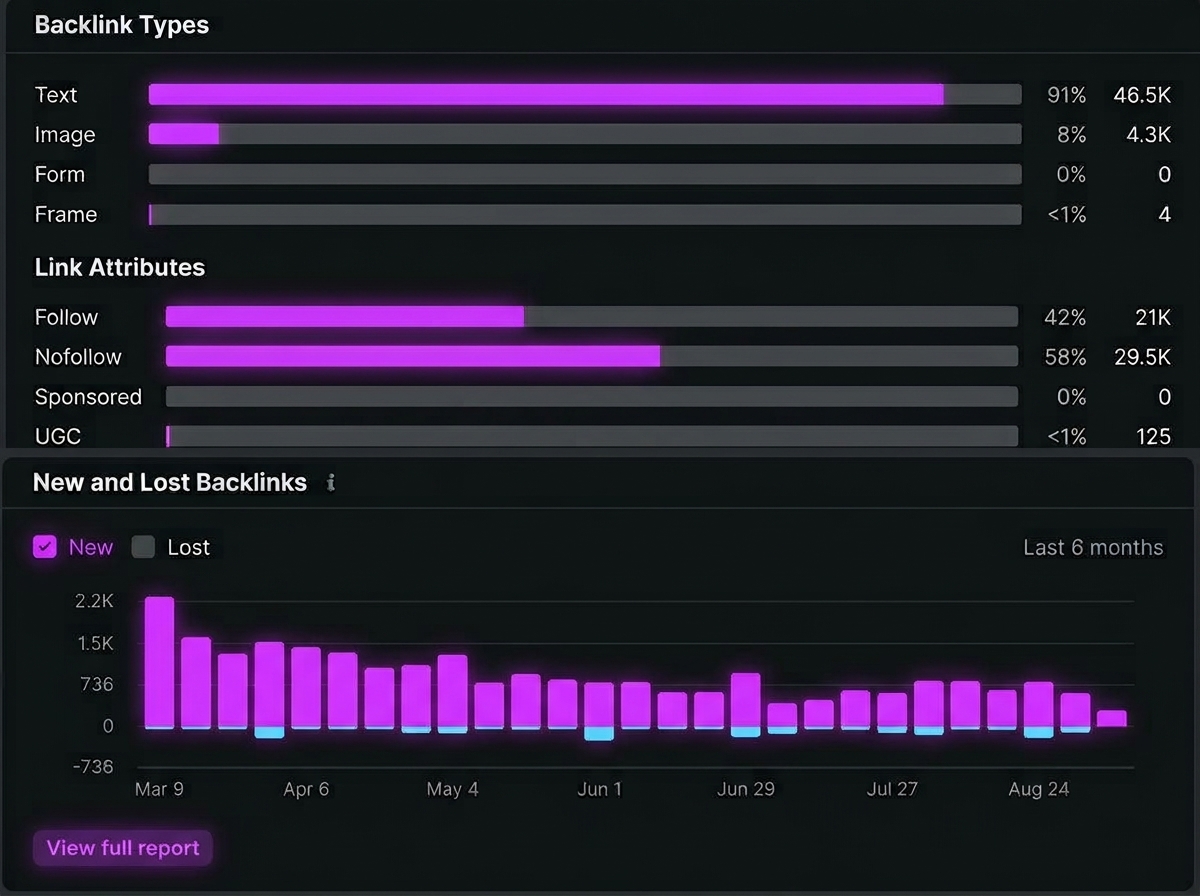Click the View full report button

(x=123, y=848)
